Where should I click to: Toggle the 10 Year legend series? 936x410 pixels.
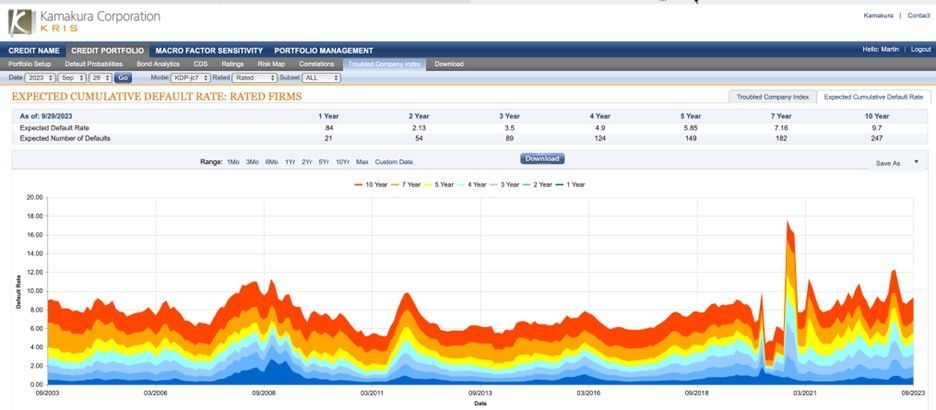point(371,184)
